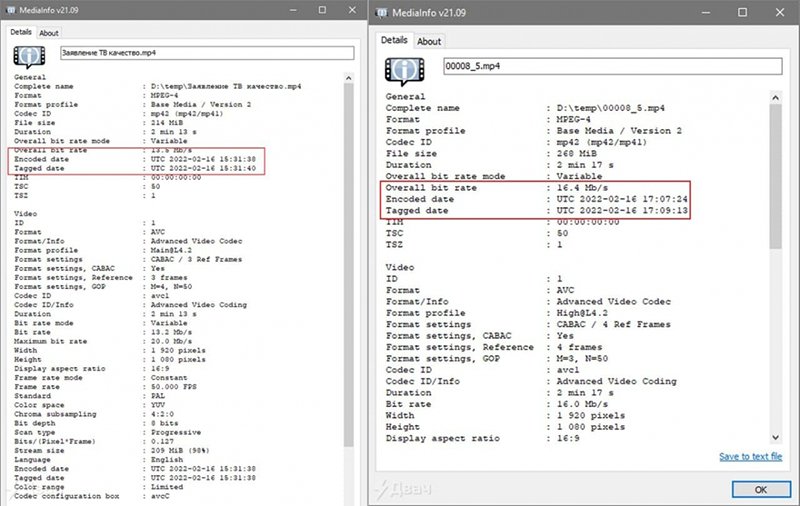800x506 pixels.
Task: Click Tagged date 17:09:13 in right window
Action: click(x=622, y=211)
